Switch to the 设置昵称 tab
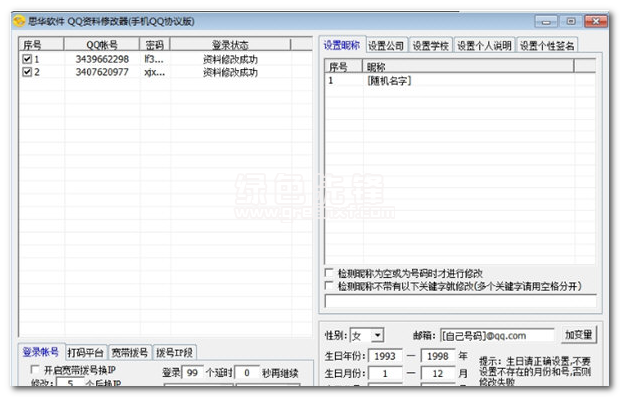Image resolution: width=620 pixels, height=397 pixels. pyautogui.click(x=342, y=45)
